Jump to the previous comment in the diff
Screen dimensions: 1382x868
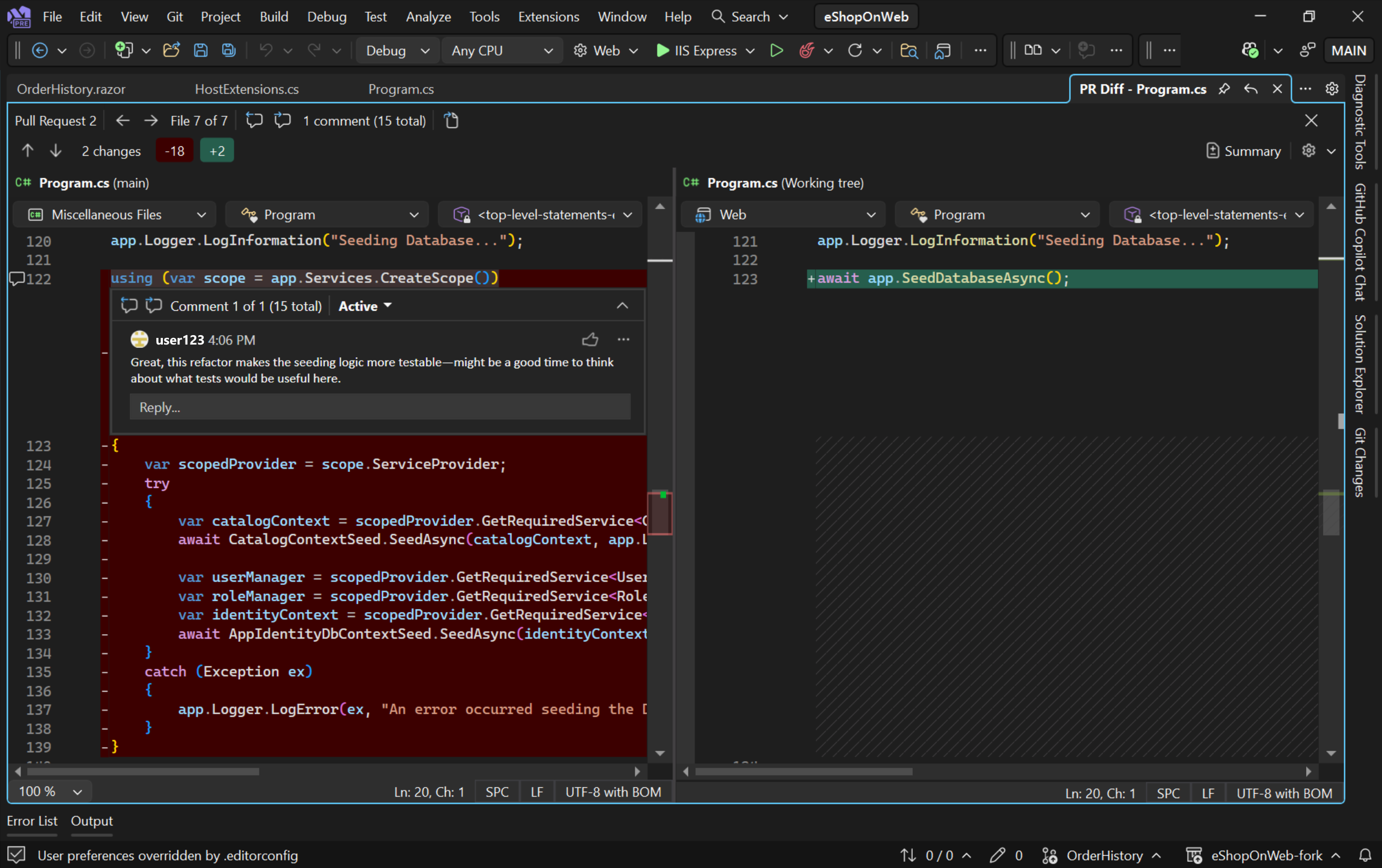pyautogui.click(x=254, y=120)
